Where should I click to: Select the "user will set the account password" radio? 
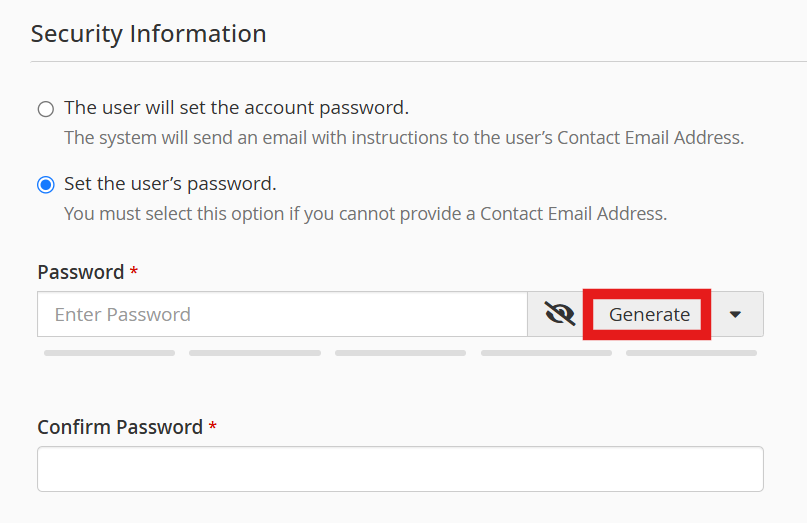pos(45,108)
